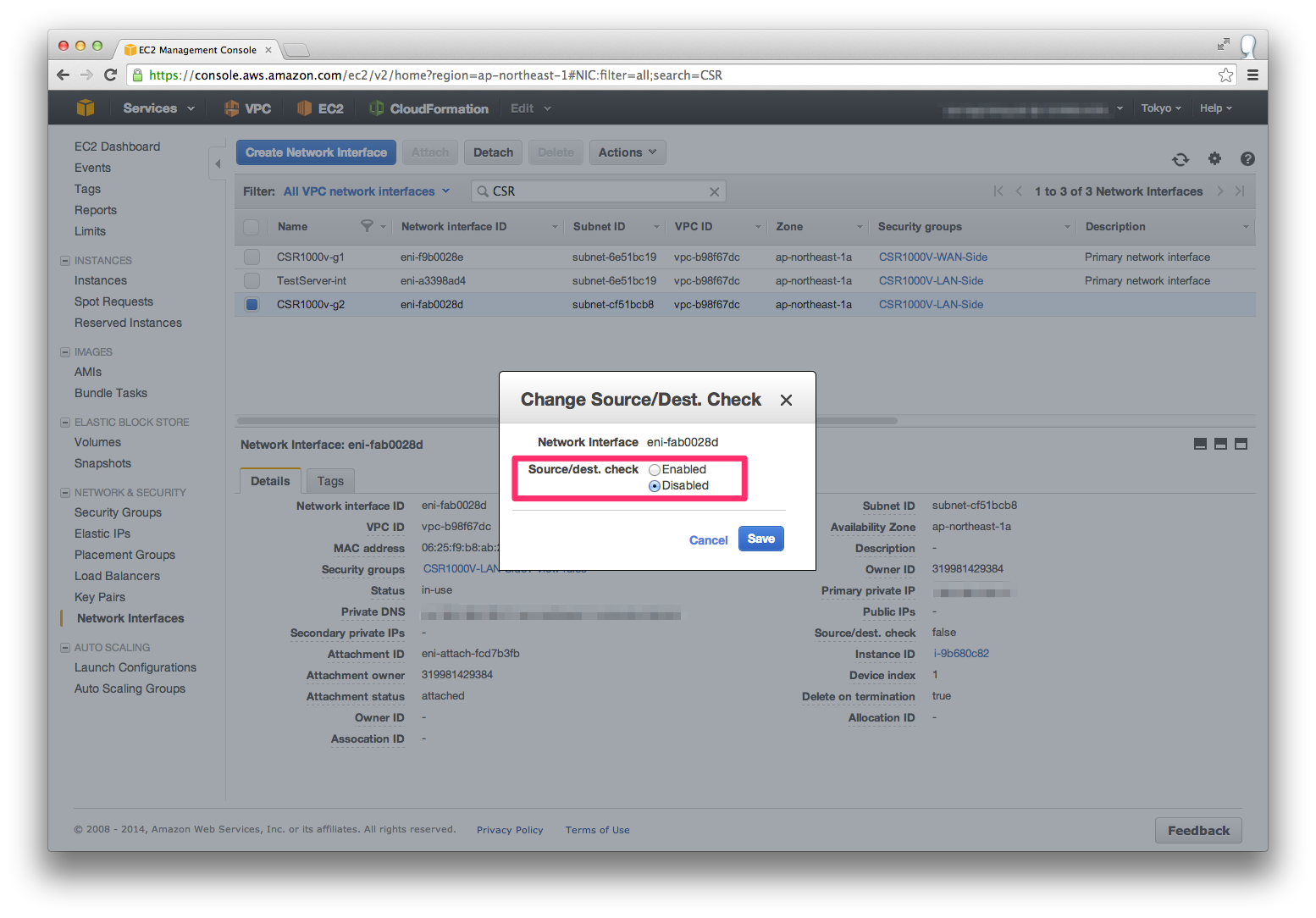Open the CSR1000V-LAN-Side security group link
The image size is (1316, 918).
click(930, 280)
